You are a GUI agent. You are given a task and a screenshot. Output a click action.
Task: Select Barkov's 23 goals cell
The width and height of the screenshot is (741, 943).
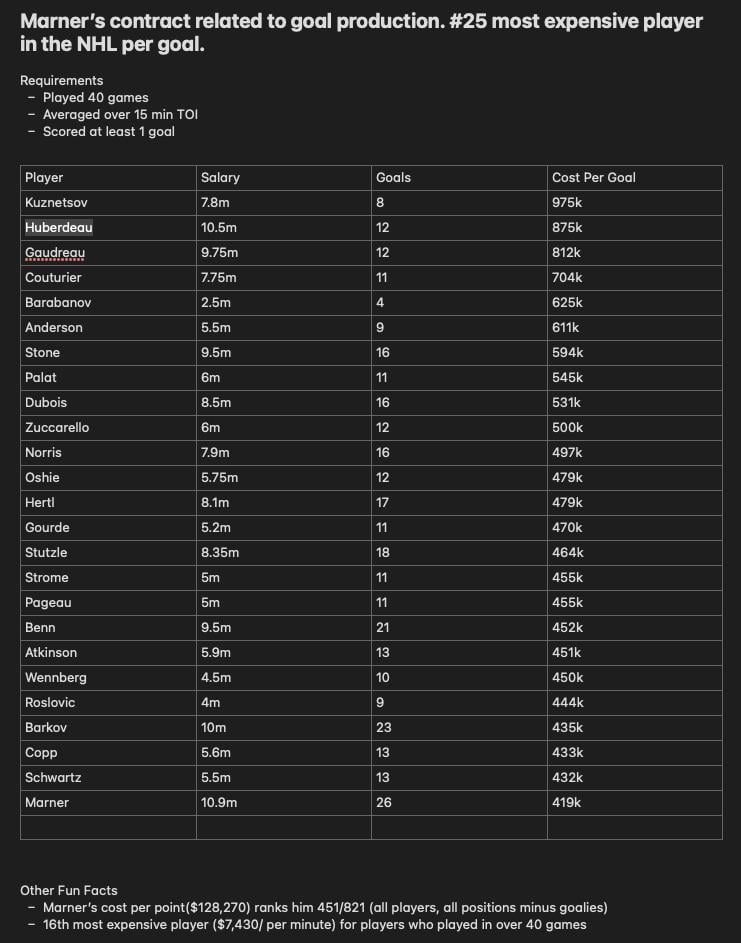(460, 728)
